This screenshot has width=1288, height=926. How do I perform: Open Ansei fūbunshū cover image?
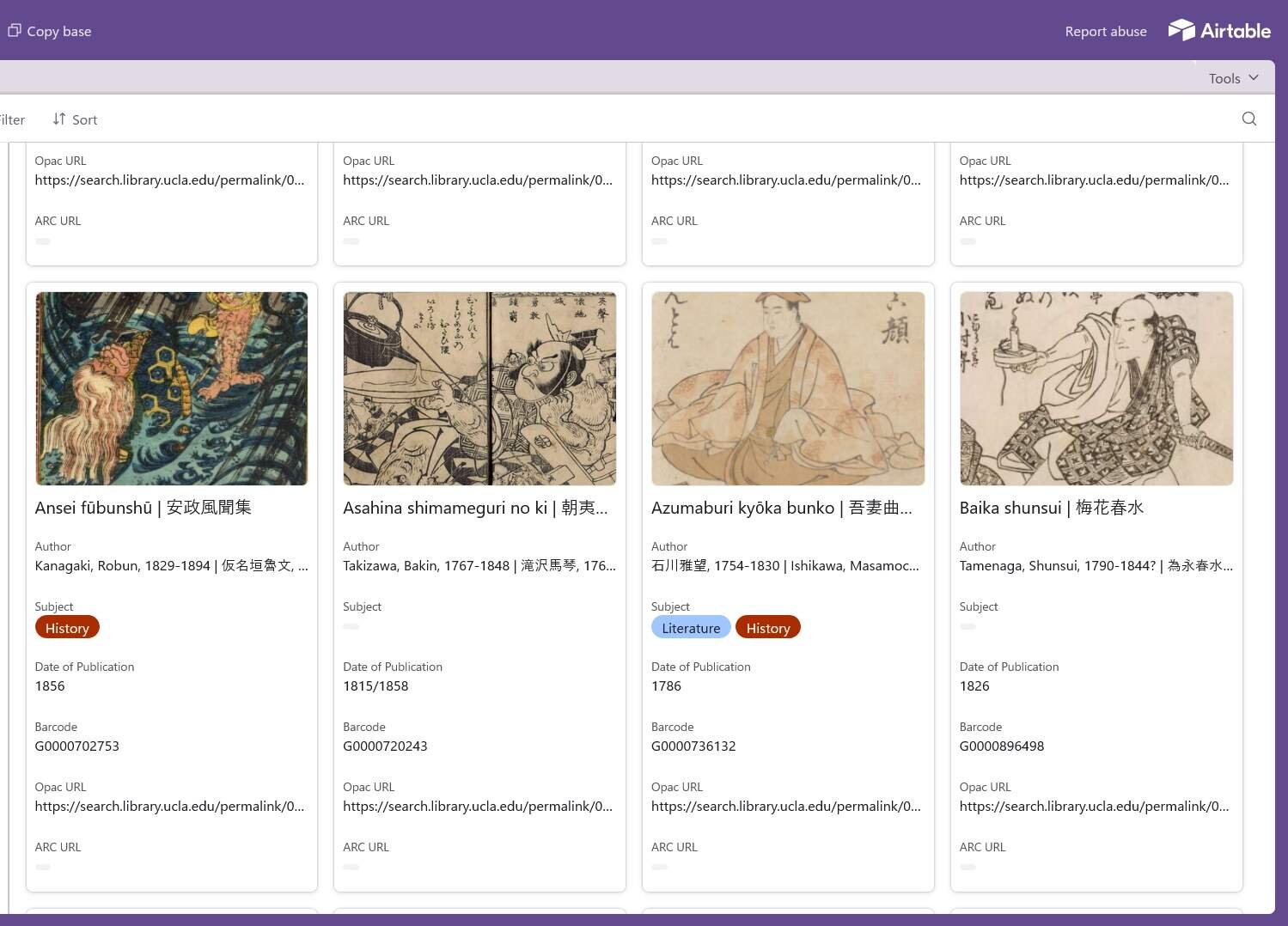[x=171, y=388]
